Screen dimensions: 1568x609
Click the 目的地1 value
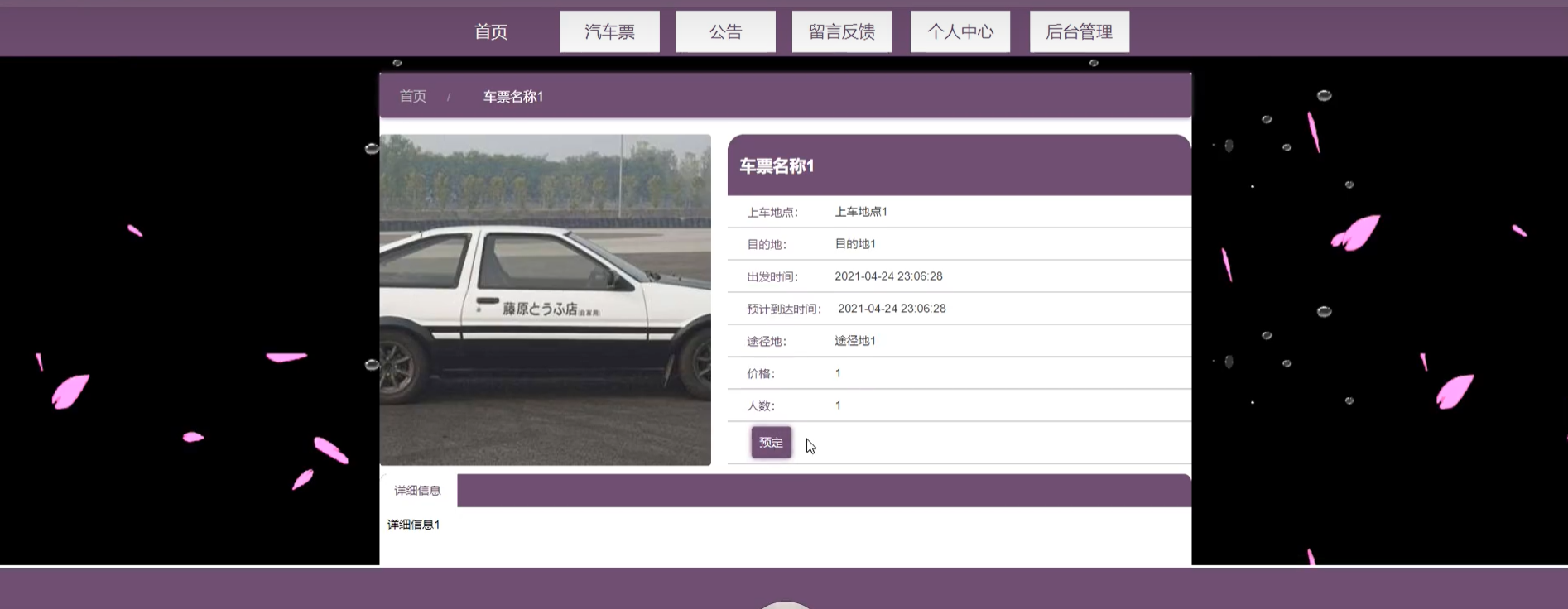point(855,244)
